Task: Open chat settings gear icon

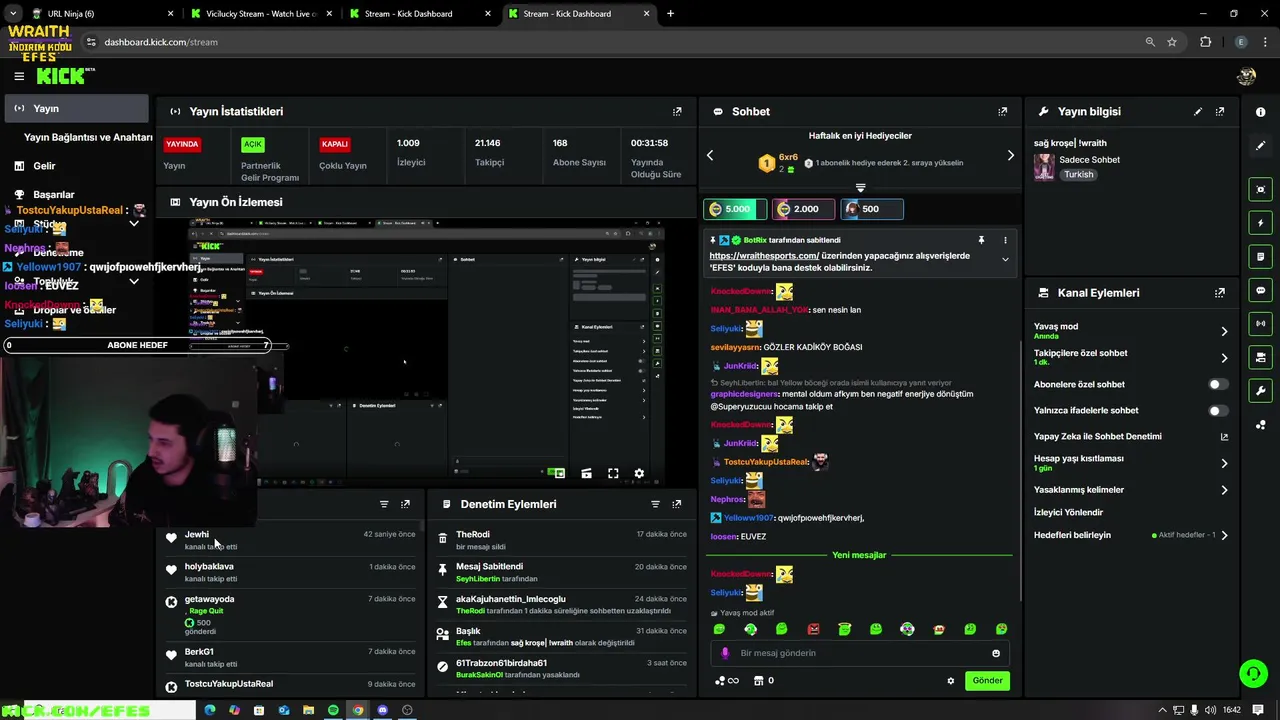Action: 951,681
